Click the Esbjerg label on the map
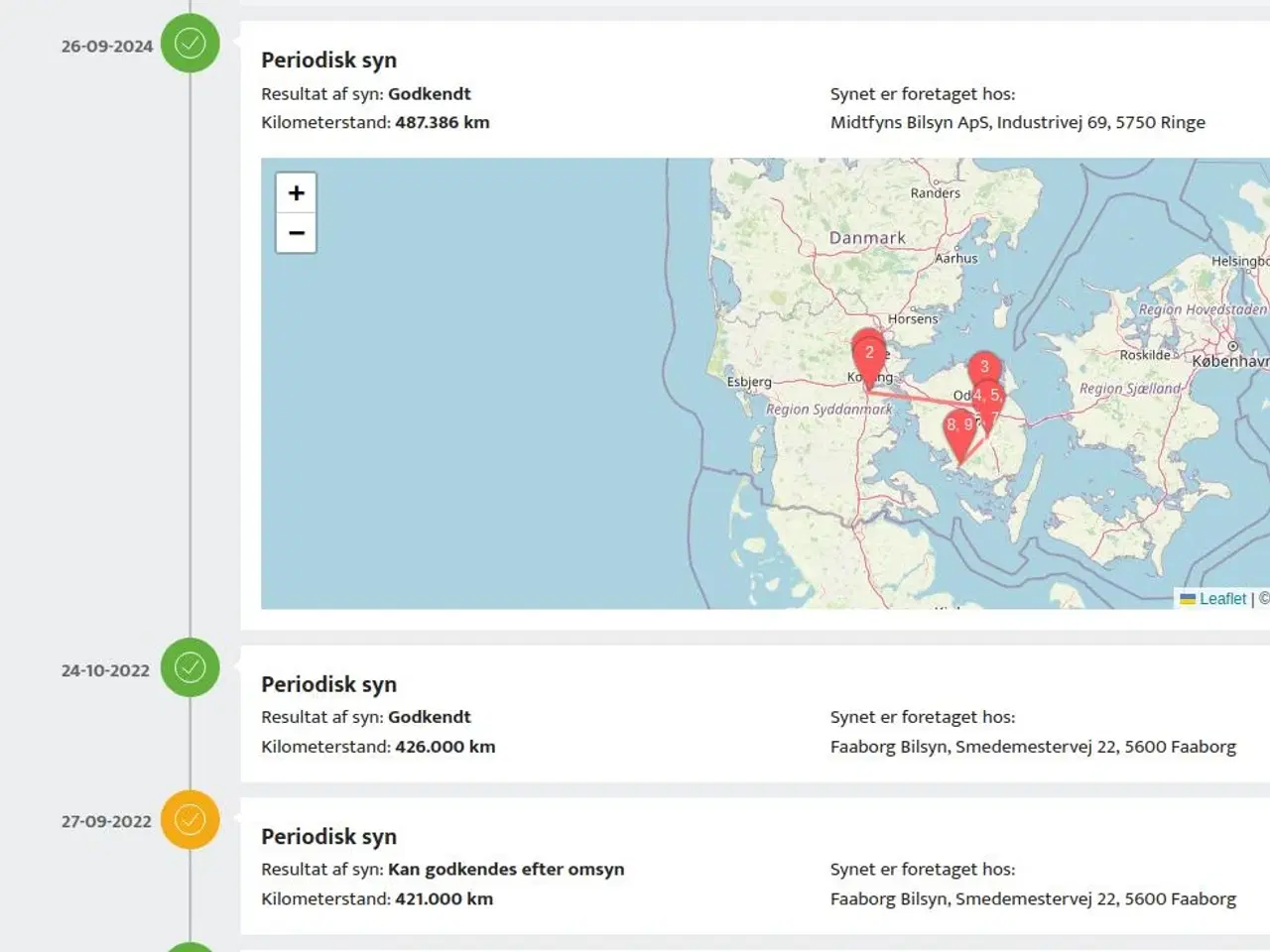This screenshot has height=952, width=1270. pyautogui.click(x=749, y=382)
